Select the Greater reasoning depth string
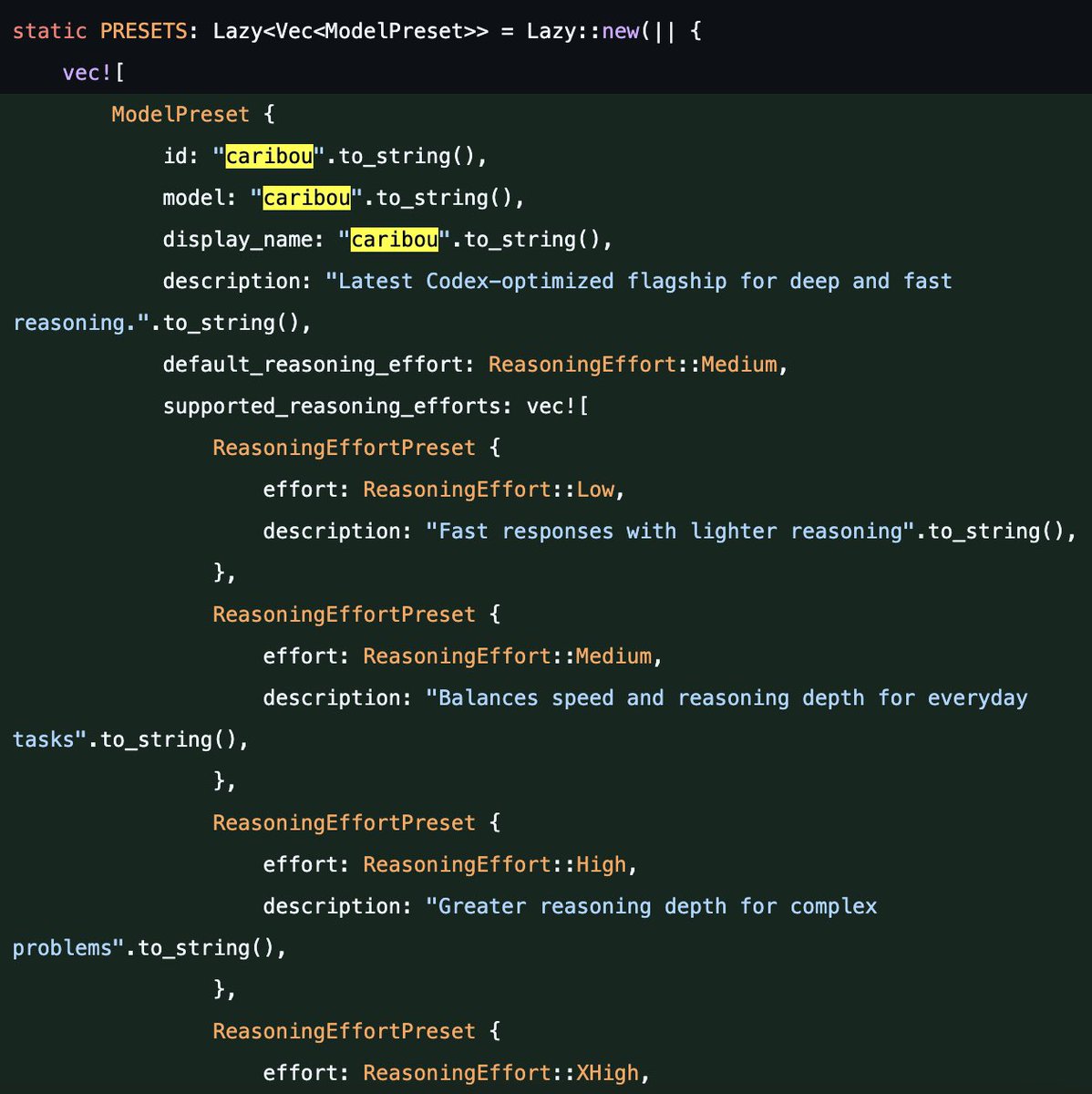Viewport: 1092px width, 1094px height. tap(652, 905)
